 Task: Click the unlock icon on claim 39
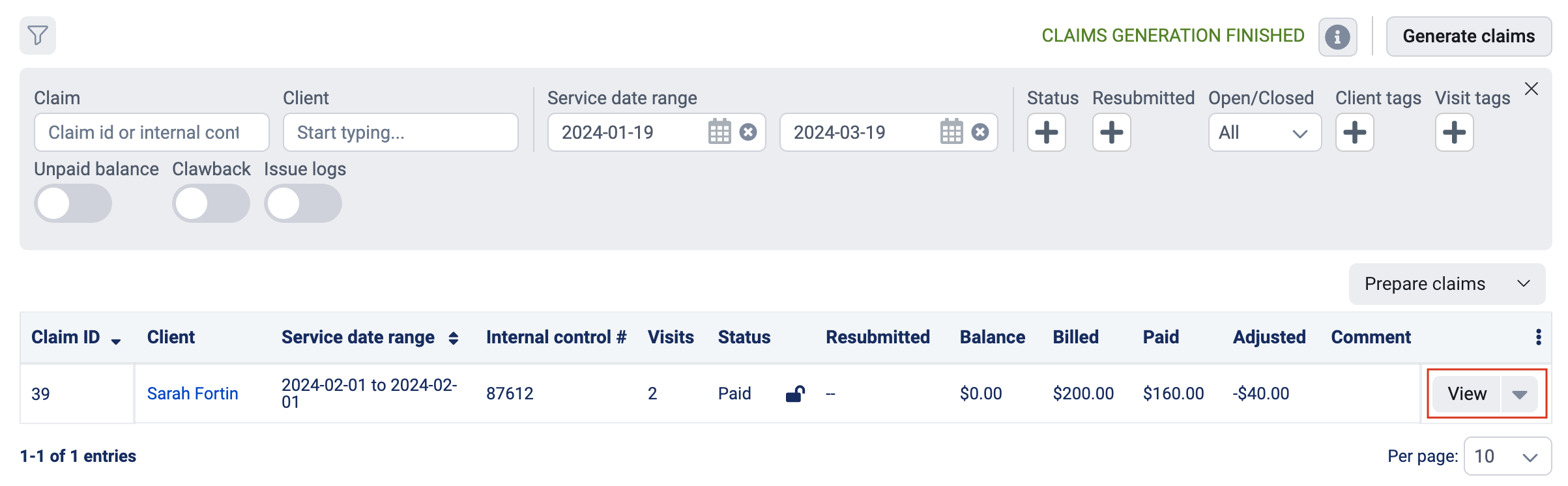click(795, 393)
